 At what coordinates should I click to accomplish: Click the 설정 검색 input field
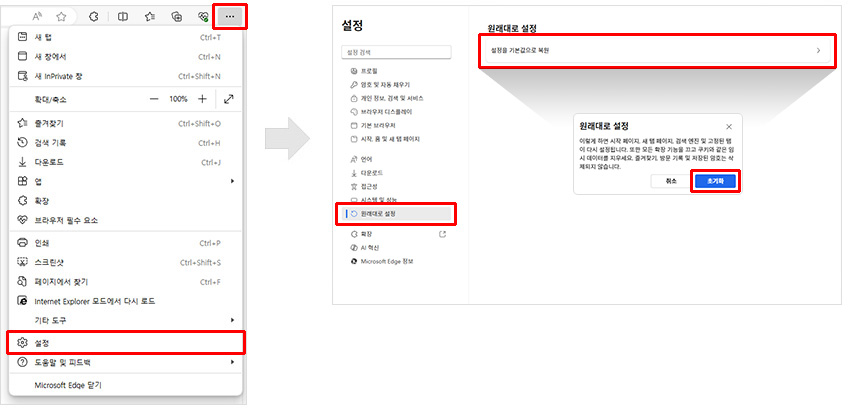[x=397, y=52]
